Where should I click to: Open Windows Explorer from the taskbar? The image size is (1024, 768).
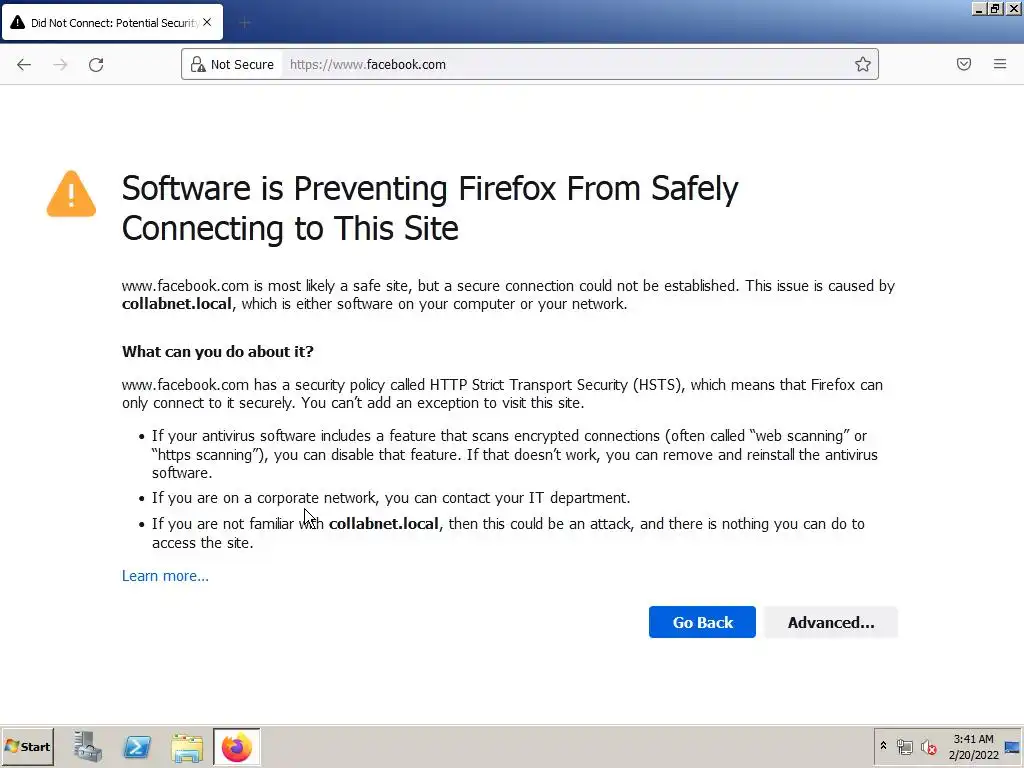pyautogui.click(x=187, y=747)
